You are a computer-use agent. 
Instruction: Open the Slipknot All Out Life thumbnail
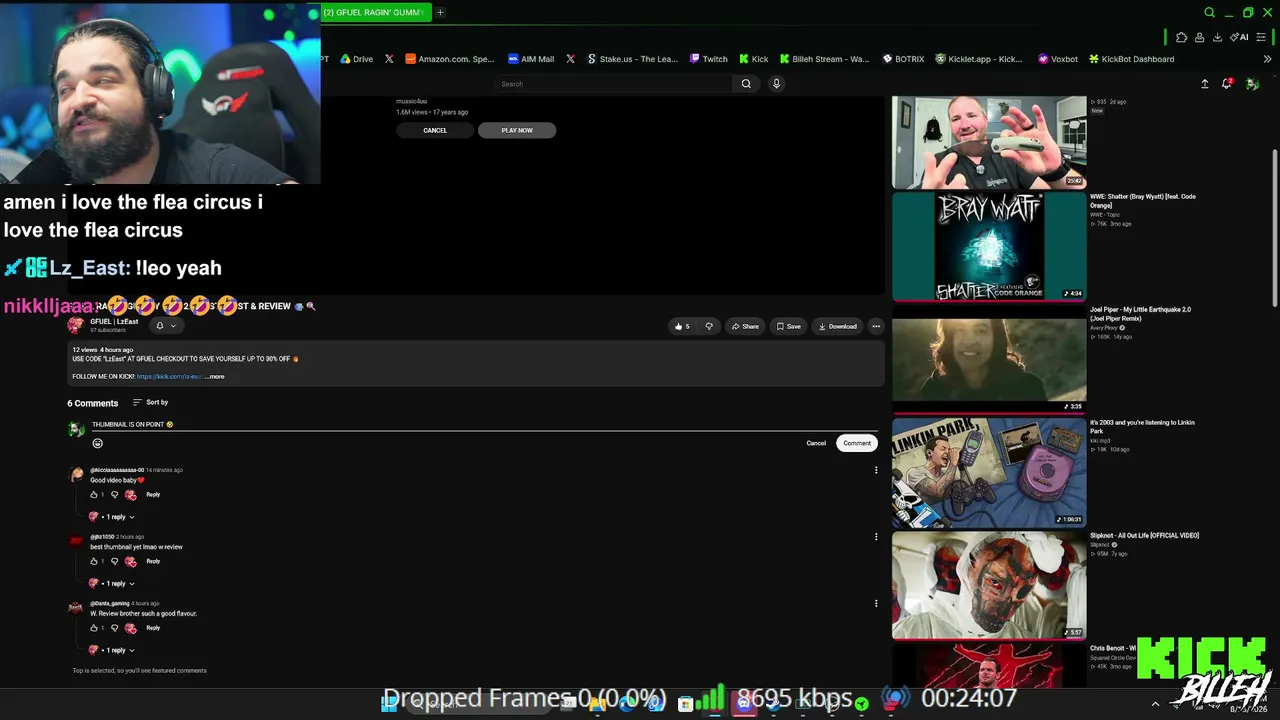989,585
